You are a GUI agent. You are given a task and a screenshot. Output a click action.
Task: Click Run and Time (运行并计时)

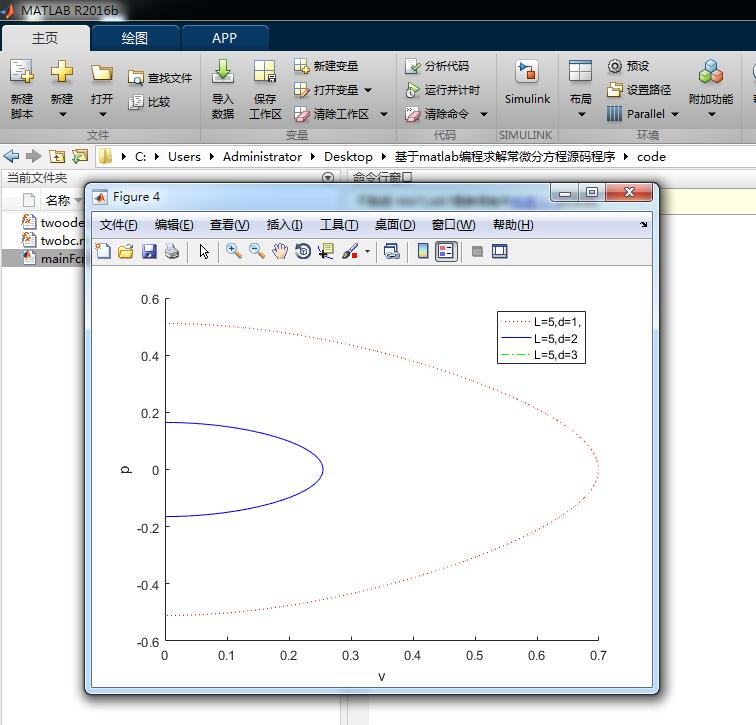443,90
